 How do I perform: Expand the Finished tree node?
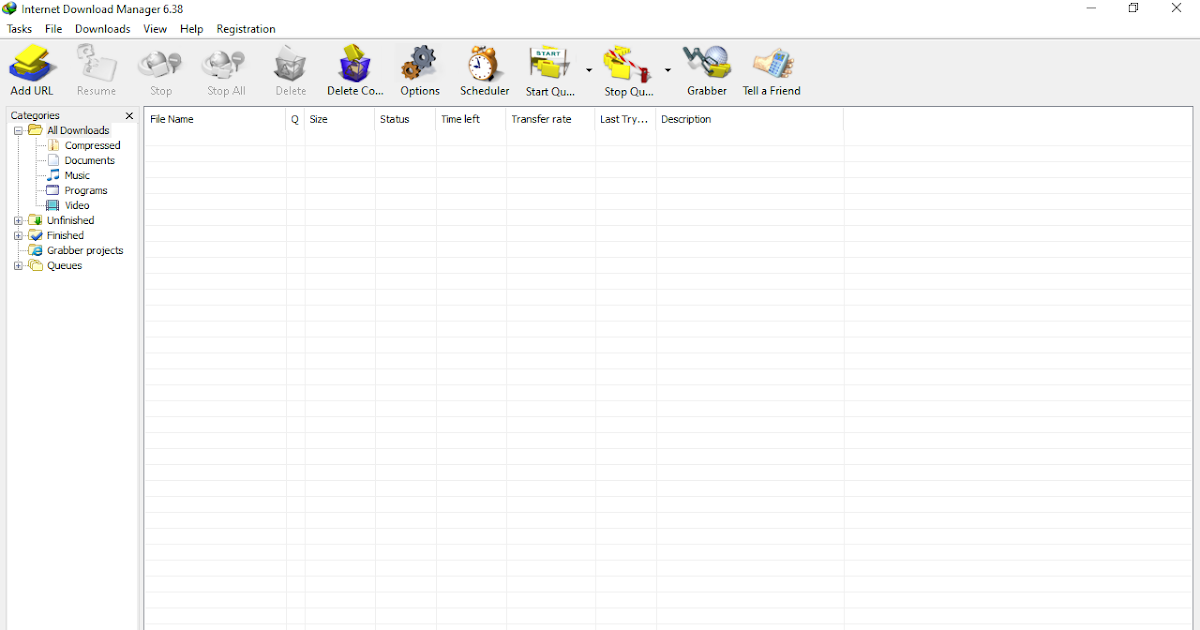click(18, 235)
